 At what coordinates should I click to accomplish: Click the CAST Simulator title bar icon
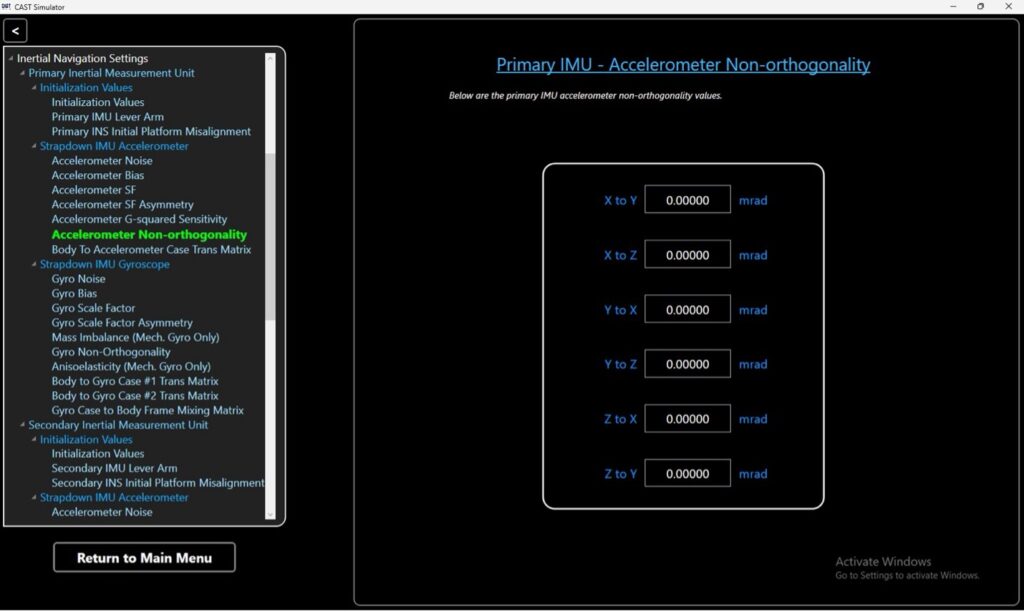[x=7, y=6]
